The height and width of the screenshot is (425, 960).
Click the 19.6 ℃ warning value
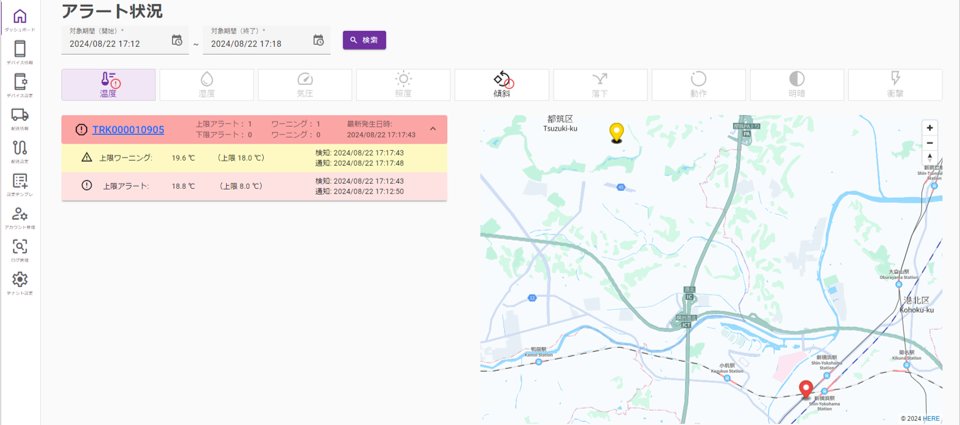tap(183, 158)
